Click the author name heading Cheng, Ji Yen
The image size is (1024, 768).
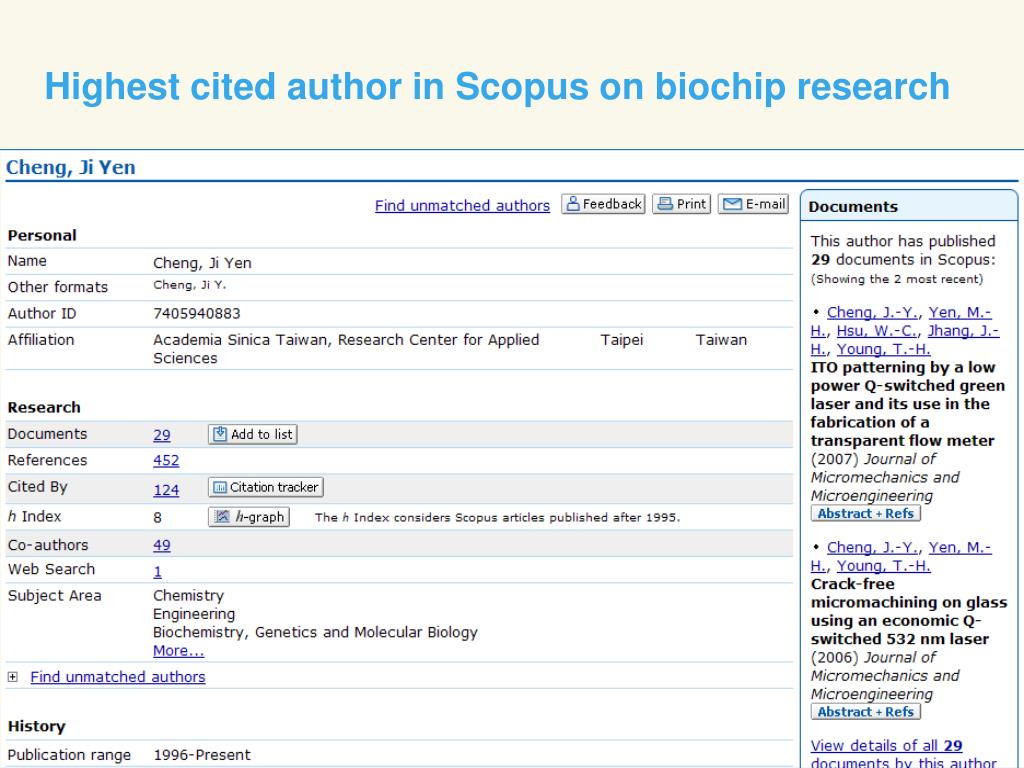click(x=71, y=167)
